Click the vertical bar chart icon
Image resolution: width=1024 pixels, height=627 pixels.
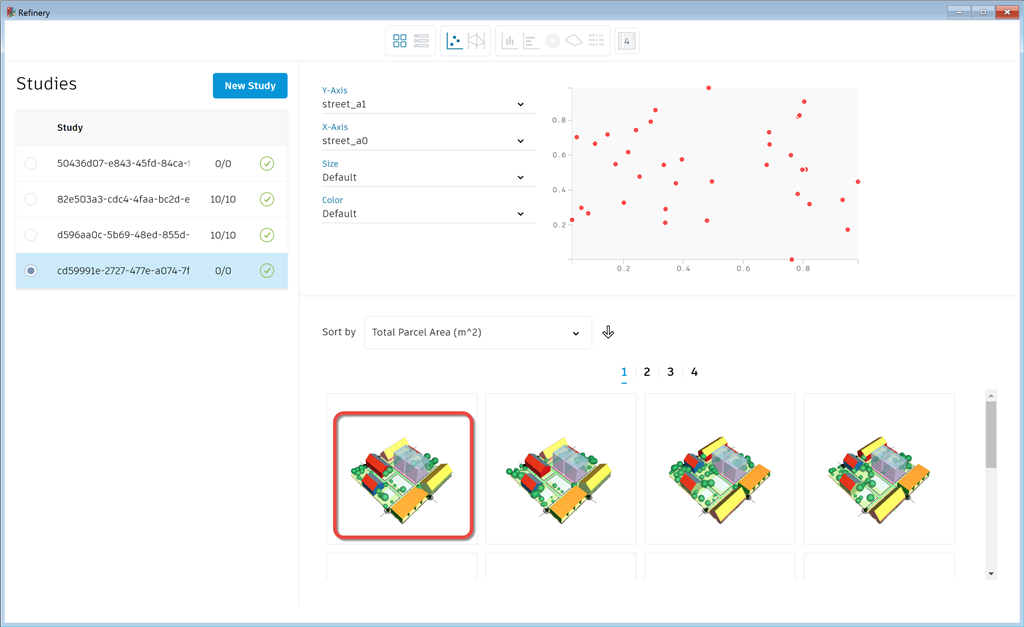509,41
